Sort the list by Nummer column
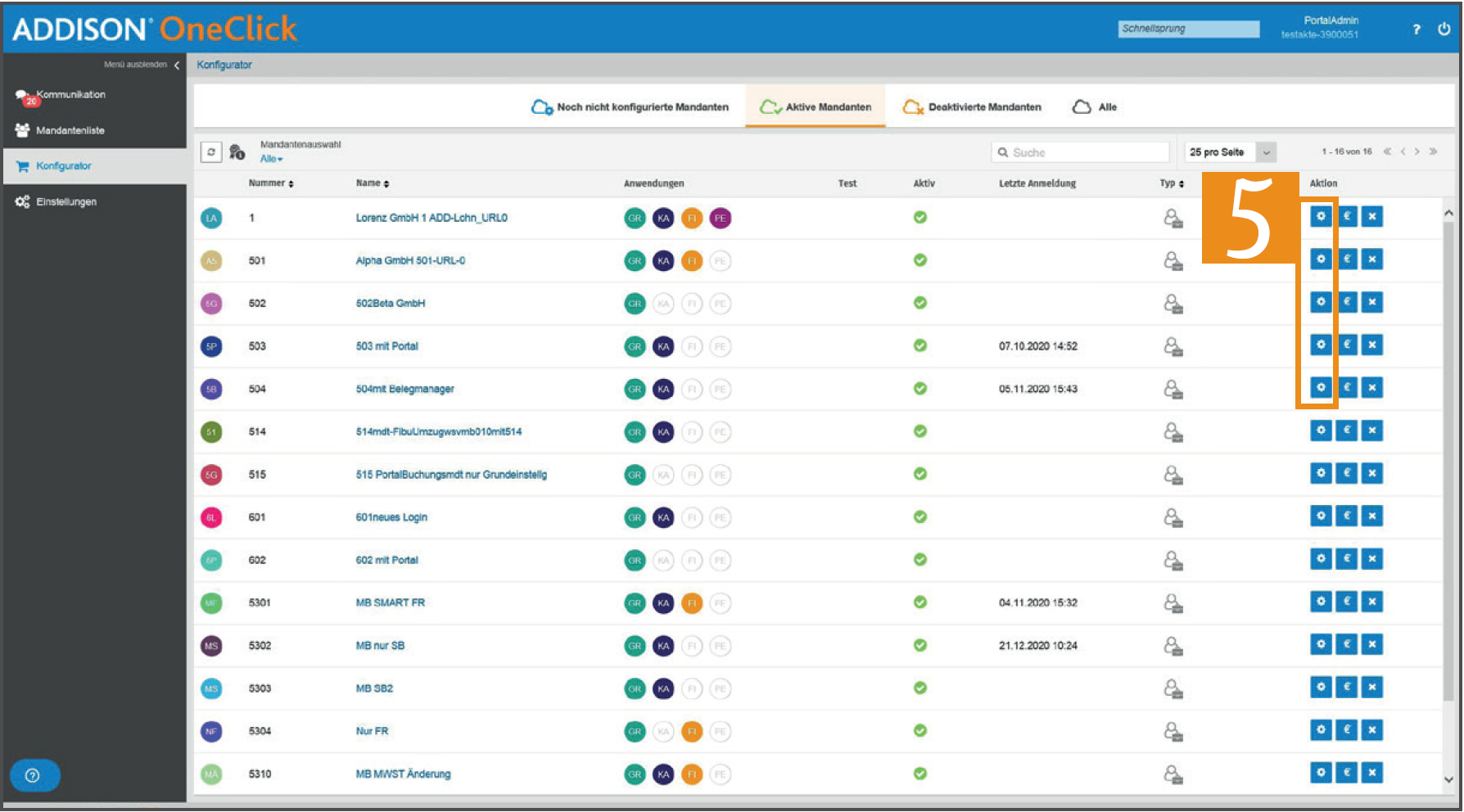 click(271, 183)
